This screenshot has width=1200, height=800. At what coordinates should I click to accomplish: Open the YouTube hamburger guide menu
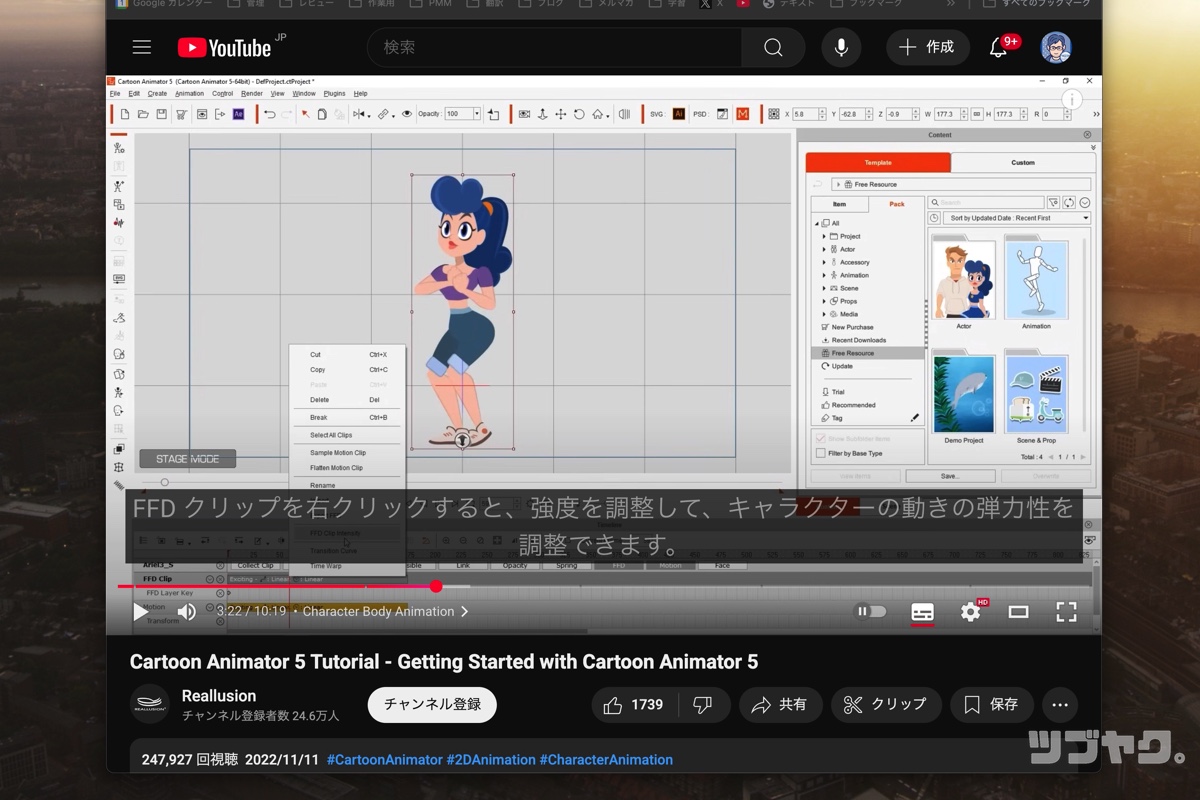tap(142, 47)
